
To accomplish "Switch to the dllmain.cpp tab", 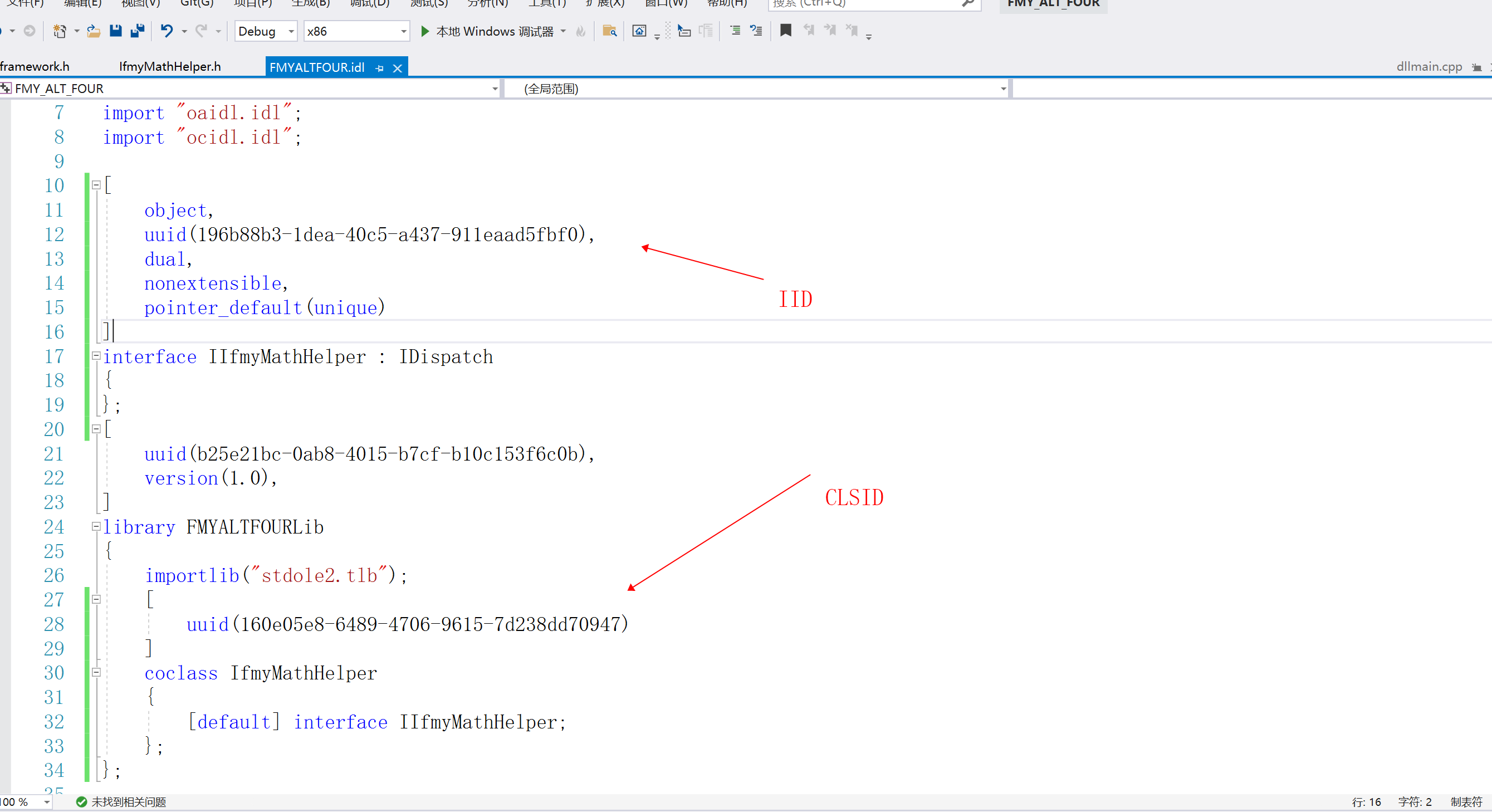I will (1429, 67).
